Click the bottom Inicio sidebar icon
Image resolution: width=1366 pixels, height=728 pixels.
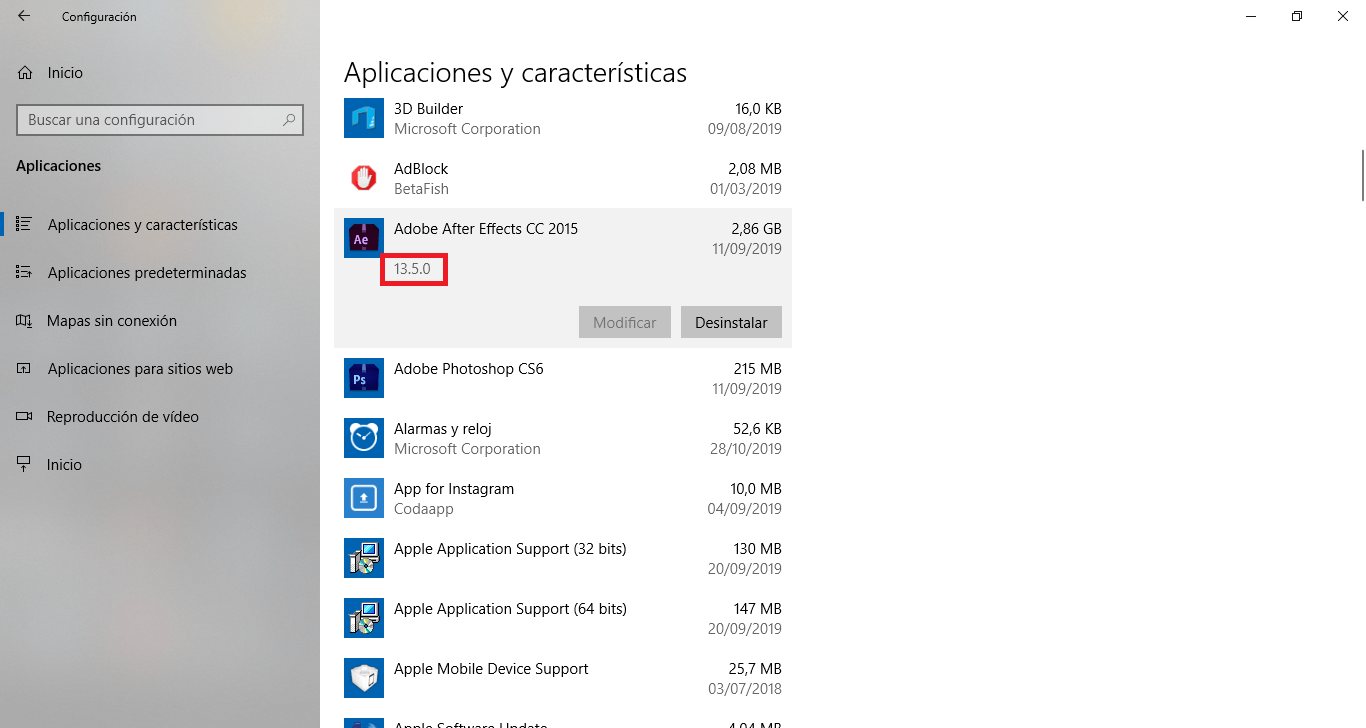25,464
